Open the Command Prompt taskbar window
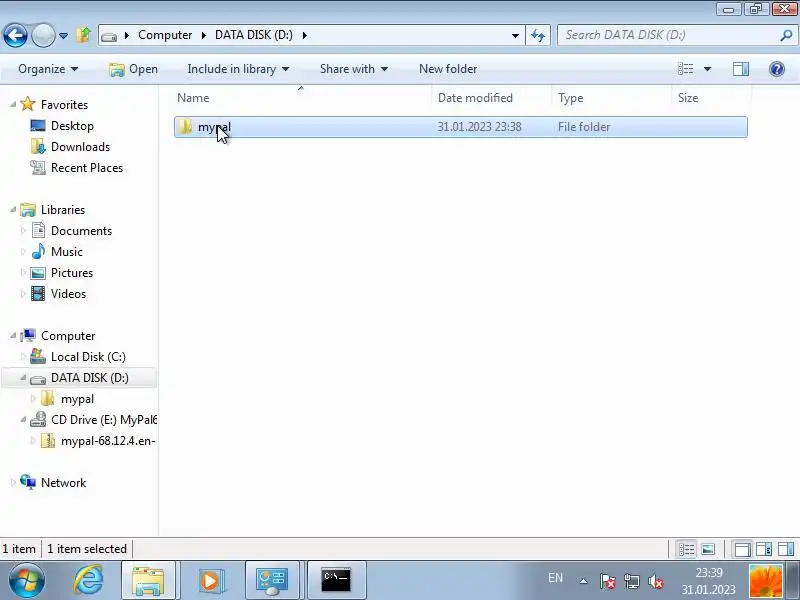This screenshot has width=800, height=600. point(336,581)
